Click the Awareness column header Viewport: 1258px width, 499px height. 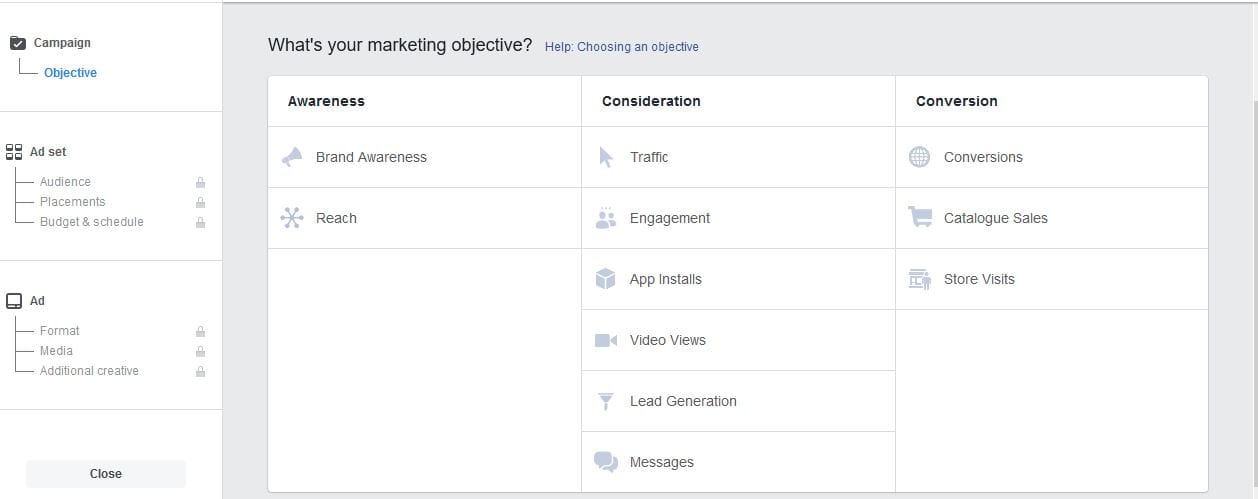[326, 101]
